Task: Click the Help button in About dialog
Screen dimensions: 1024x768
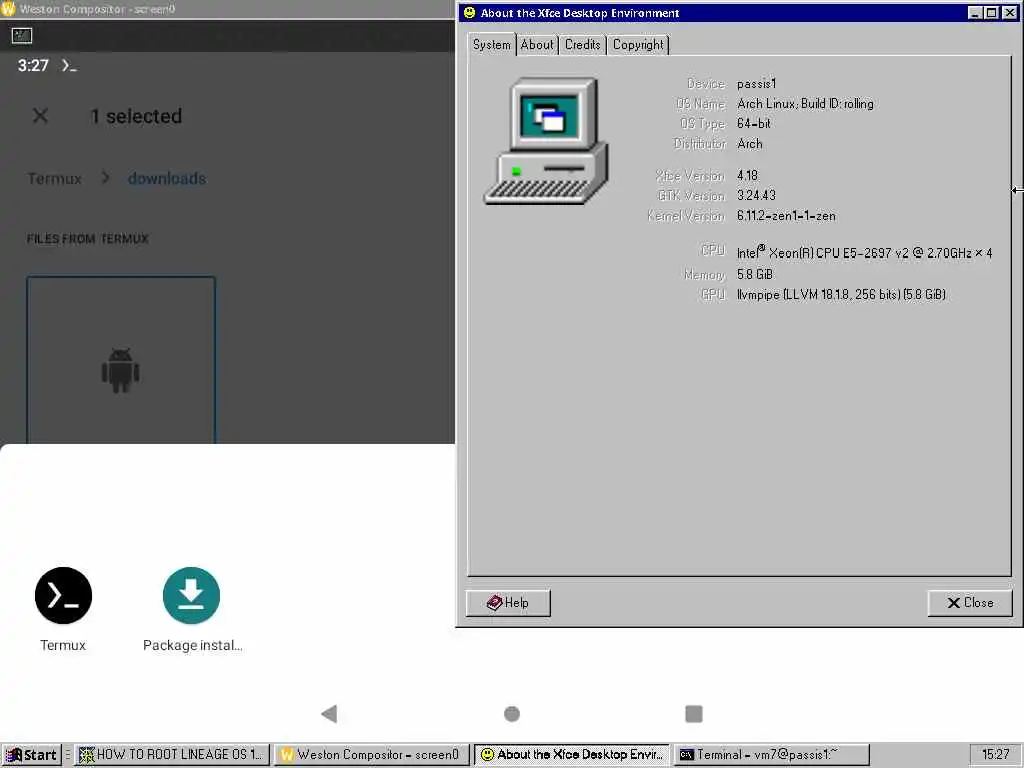Action: pos(508,603)
